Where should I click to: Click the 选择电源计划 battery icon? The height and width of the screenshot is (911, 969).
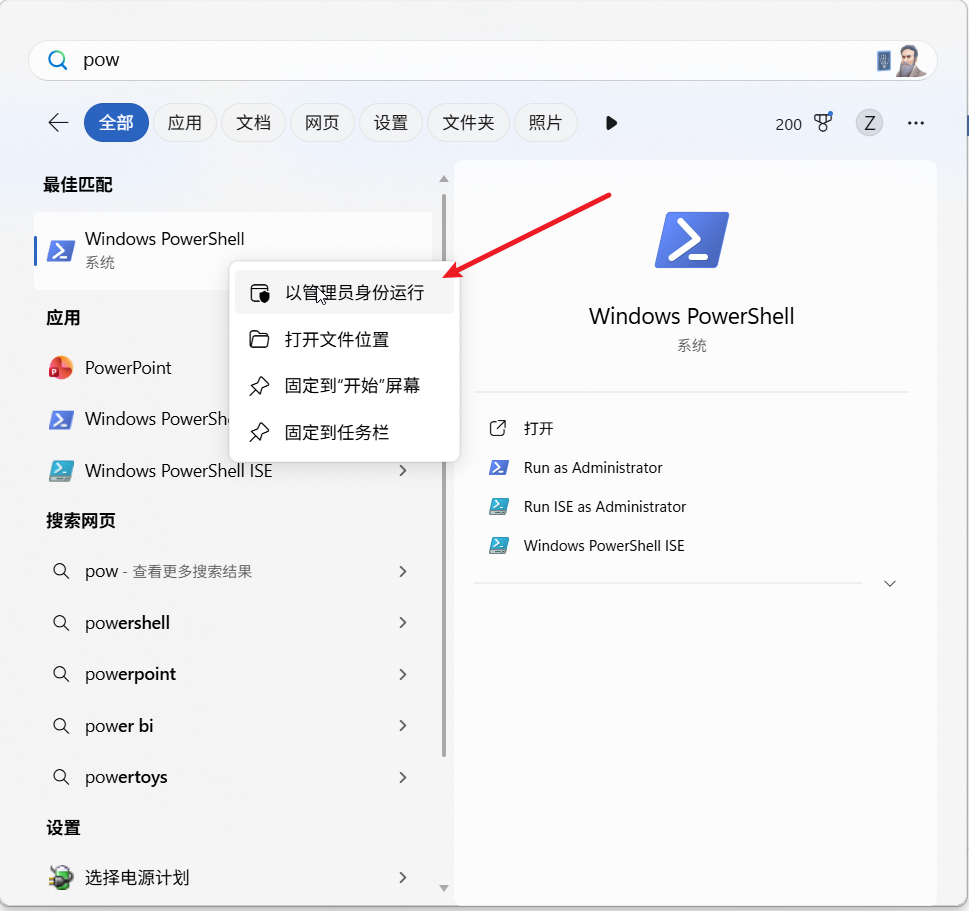(x=60, y=877)
